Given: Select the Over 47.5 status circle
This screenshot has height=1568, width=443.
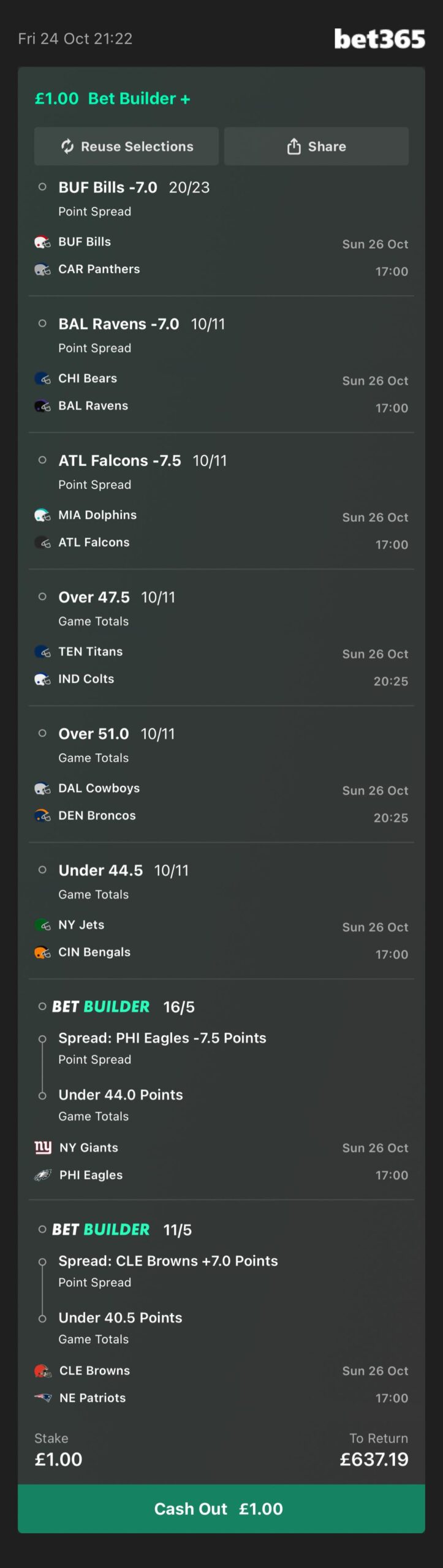Looking at the screenshot, I should pos(42,597).
